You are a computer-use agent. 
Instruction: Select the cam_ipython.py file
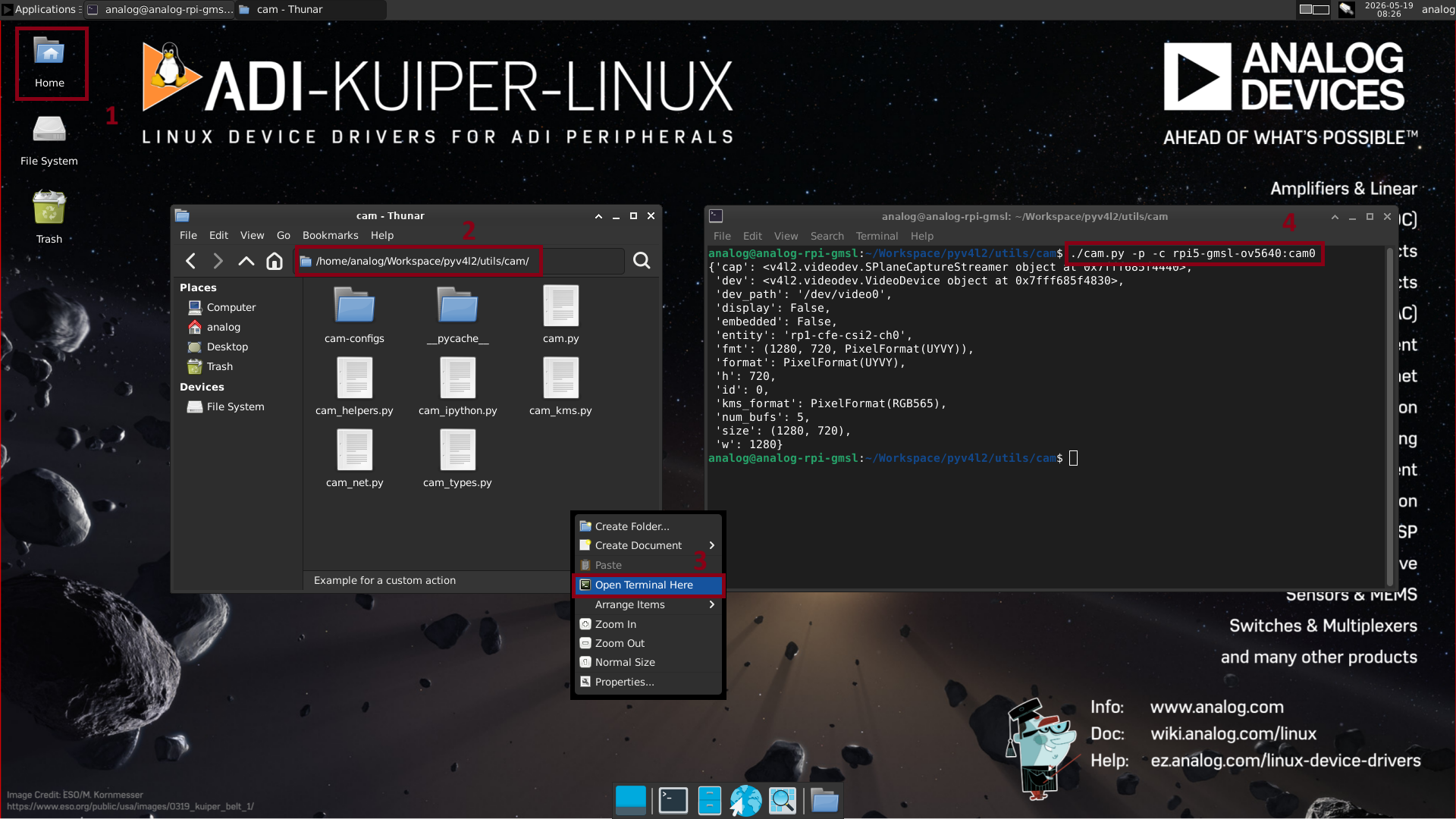click(x=457, y=387)
